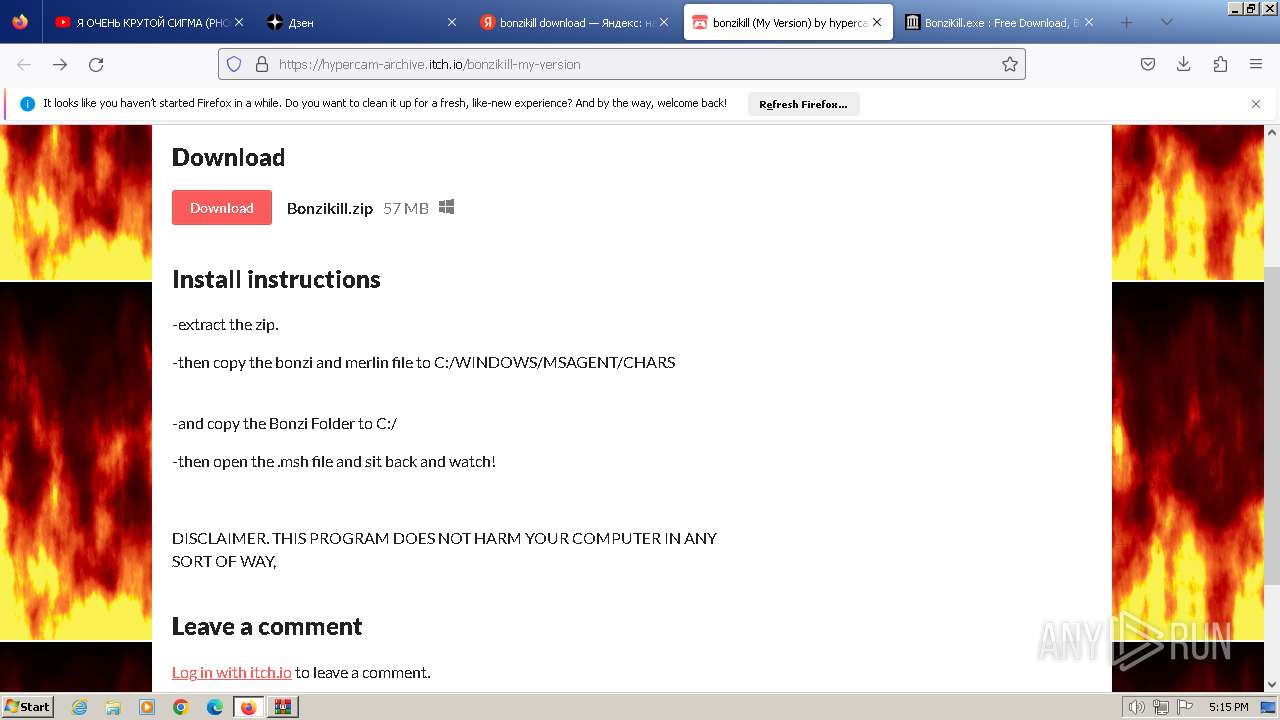The height and width of the screenshot is (720, 1280).
Task: Open the Windows Start menu
Action: pyautogui.click(x=28, y=707)
